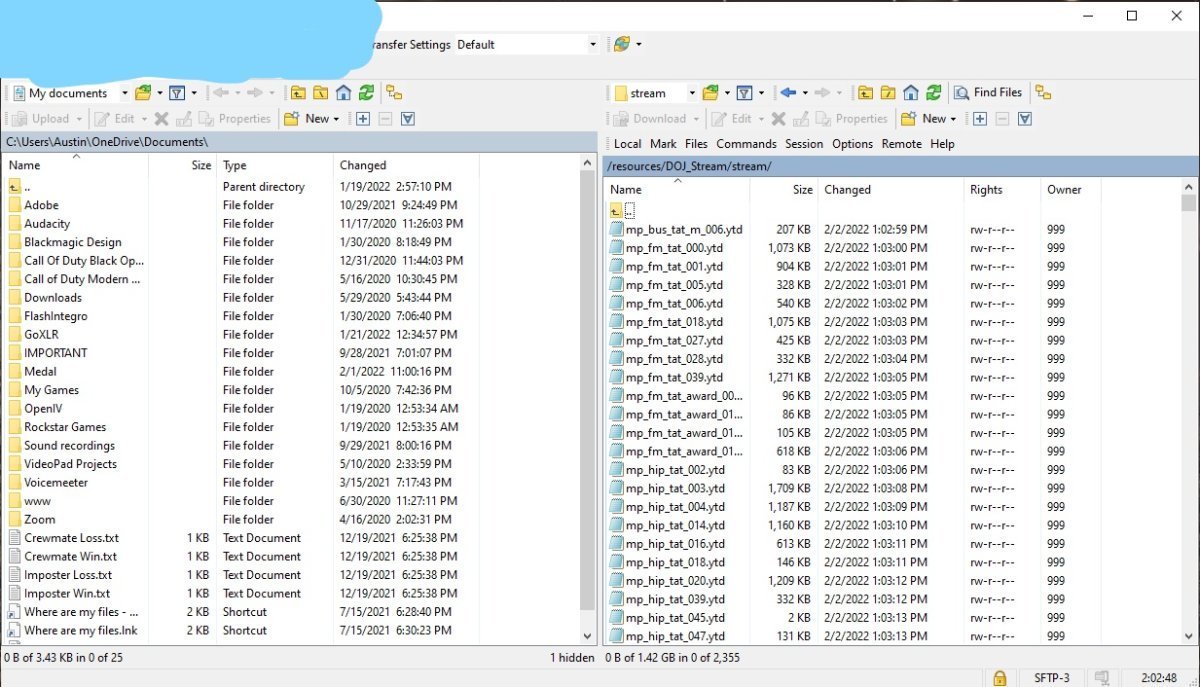
Task: Sort remote files by Size column
Action: coord(802,190)
